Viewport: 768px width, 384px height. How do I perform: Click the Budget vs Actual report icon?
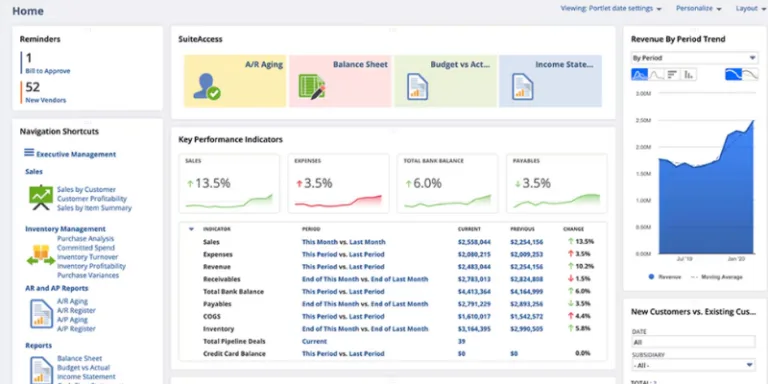[417, 87]
